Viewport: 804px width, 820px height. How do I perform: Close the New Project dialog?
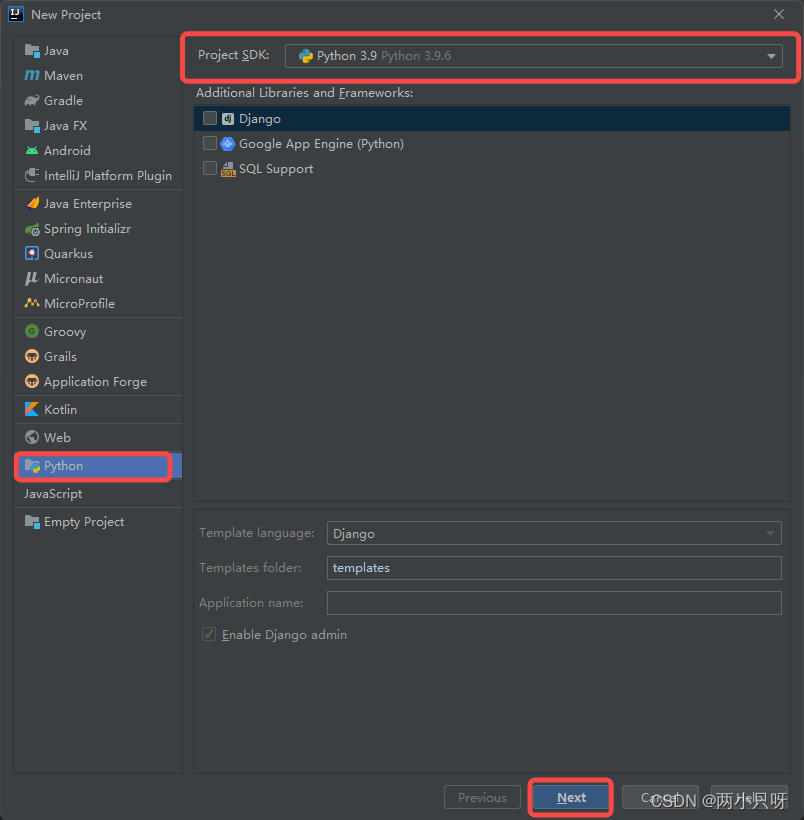click(779, 14)
